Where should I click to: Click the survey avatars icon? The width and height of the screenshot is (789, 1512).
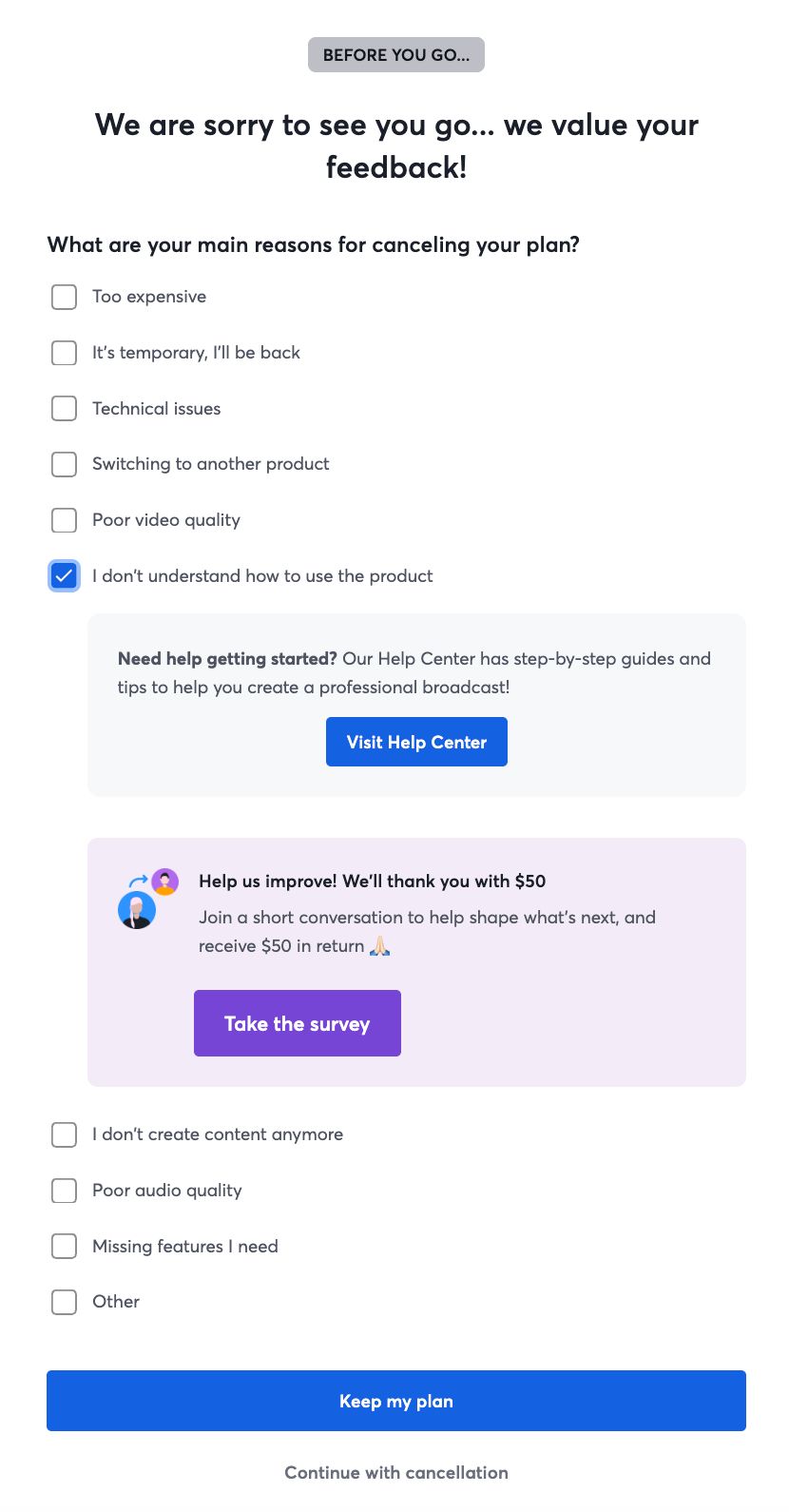pos(147,899)
